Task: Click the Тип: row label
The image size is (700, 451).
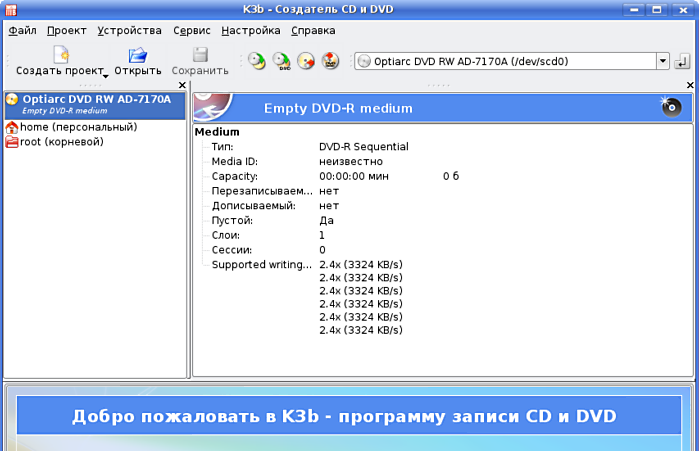Action: [x=222, y=147]
